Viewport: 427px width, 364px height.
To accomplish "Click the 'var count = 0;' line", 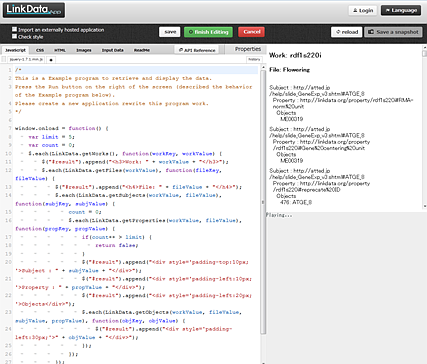I will 52,145.
